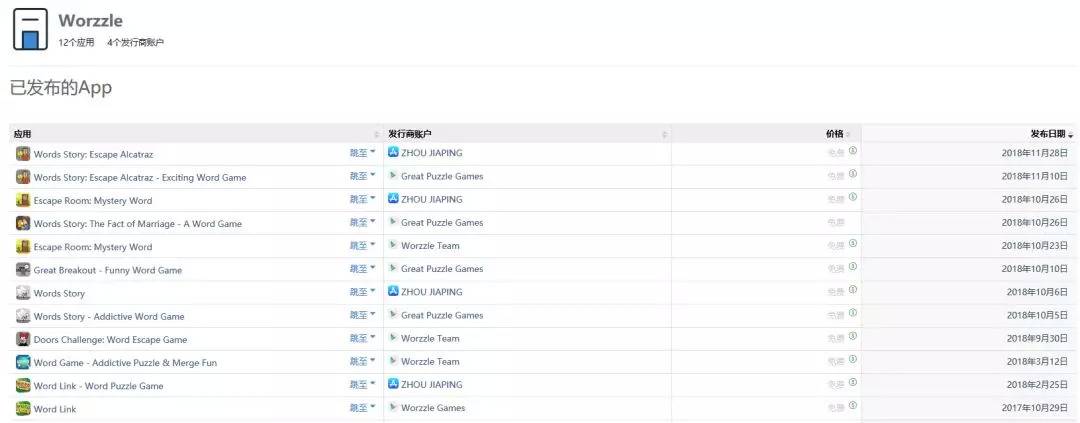Click Doors Challenge app icon

tap(23, 339)
